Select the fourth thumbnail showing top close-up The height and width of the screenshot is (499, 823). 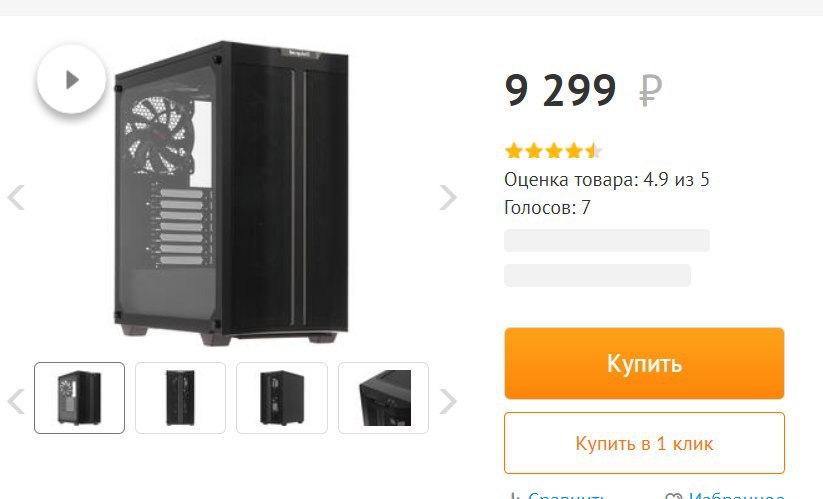point(383,398)
